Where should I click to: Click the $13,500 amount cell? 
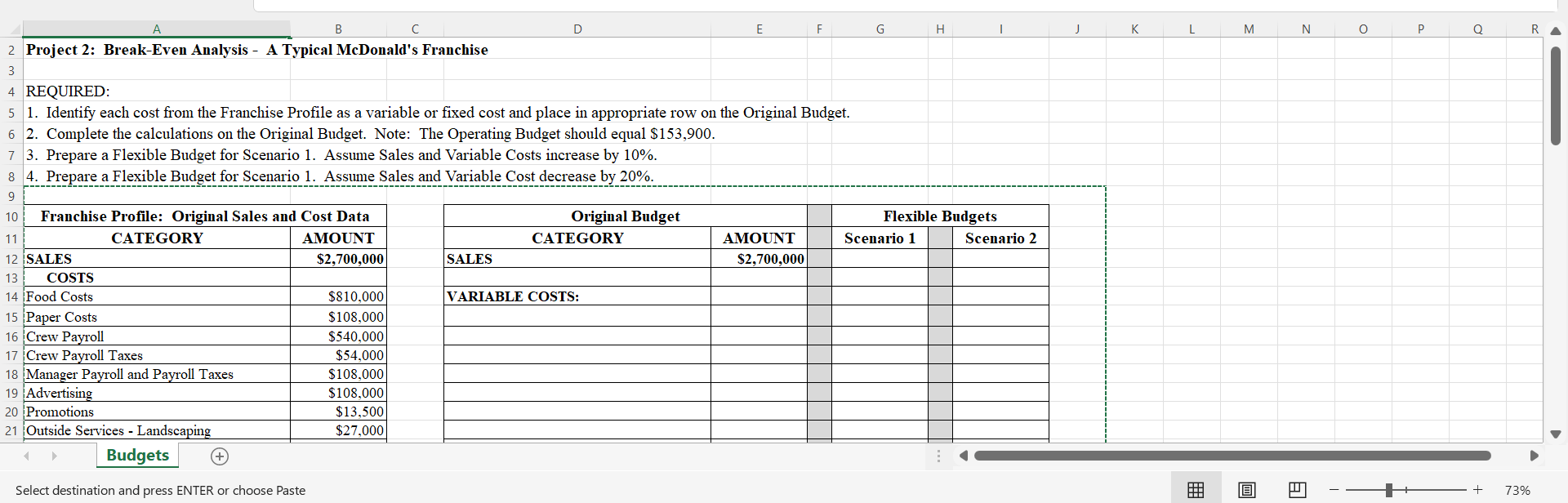338,412
